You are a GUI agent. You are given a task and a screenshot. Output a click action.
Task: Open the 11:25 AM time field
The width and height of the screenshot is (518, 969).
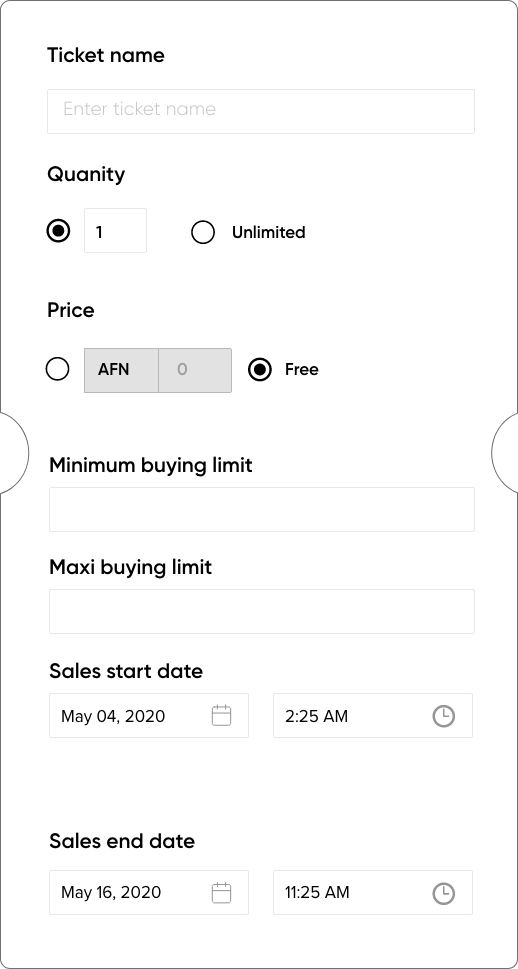click(x=373, y=892)
